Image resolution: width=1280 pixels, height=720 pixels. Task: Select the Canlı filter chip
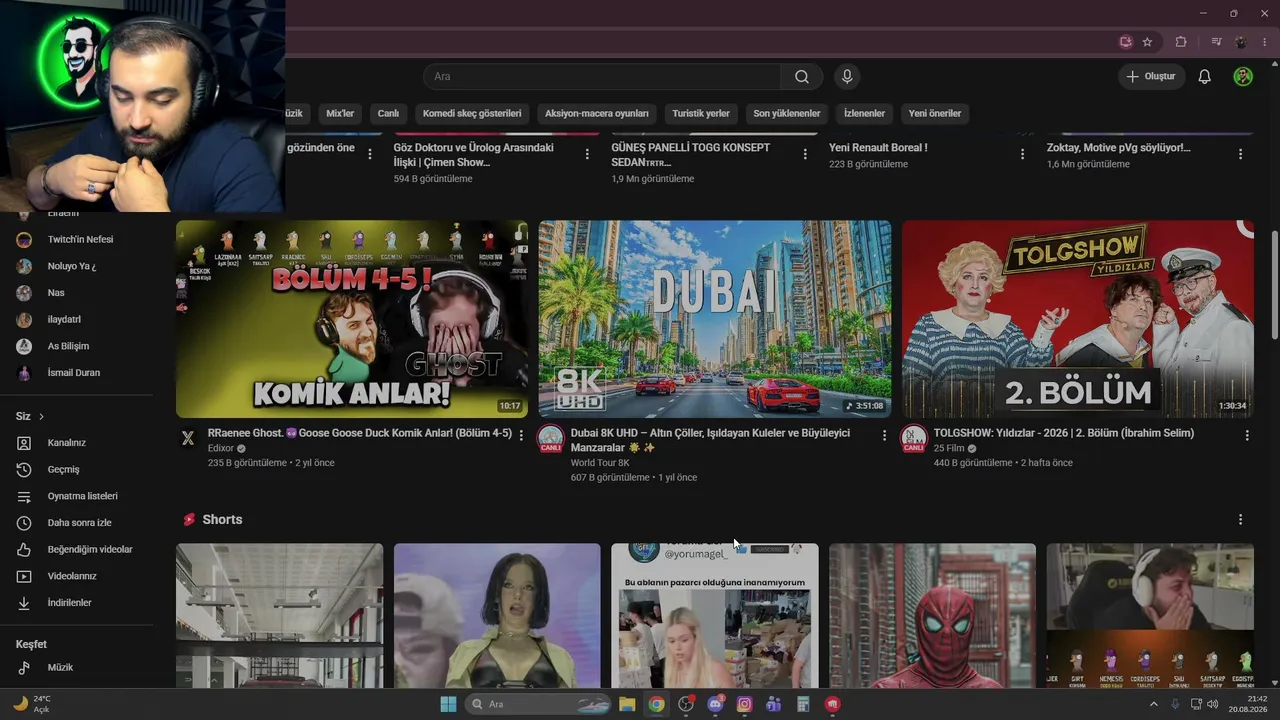[x=388, y=113]
